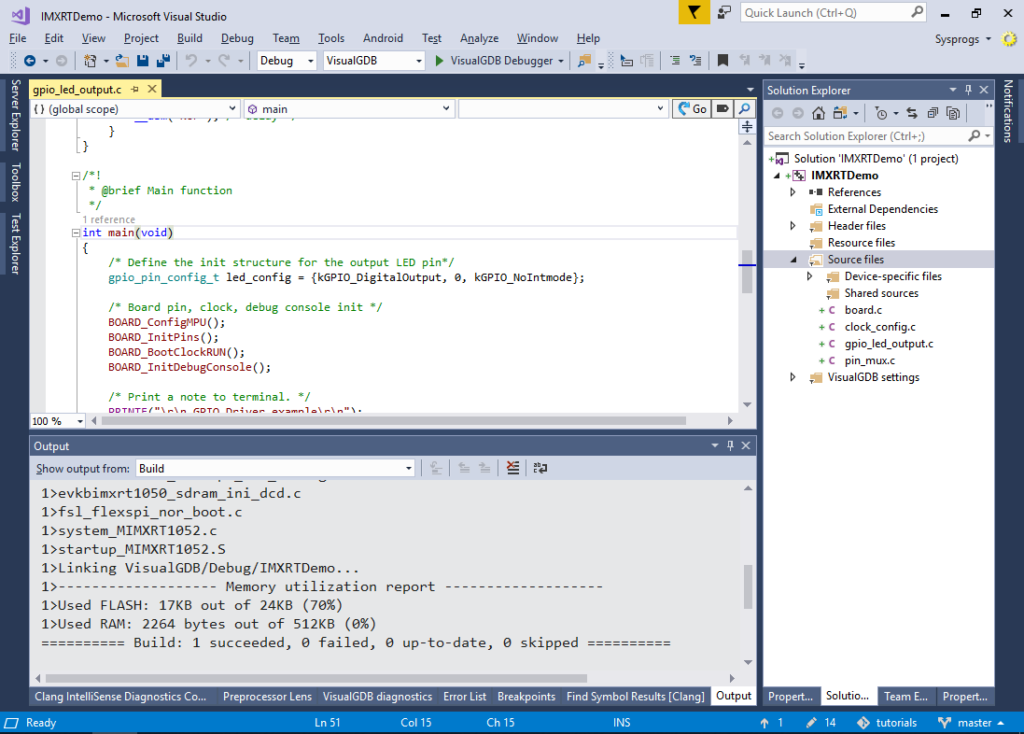This screenshot has width=1024, height=734.
Task: Toggle auto-hide pin on Solution Explorer
Action: (x=968, y=89)
